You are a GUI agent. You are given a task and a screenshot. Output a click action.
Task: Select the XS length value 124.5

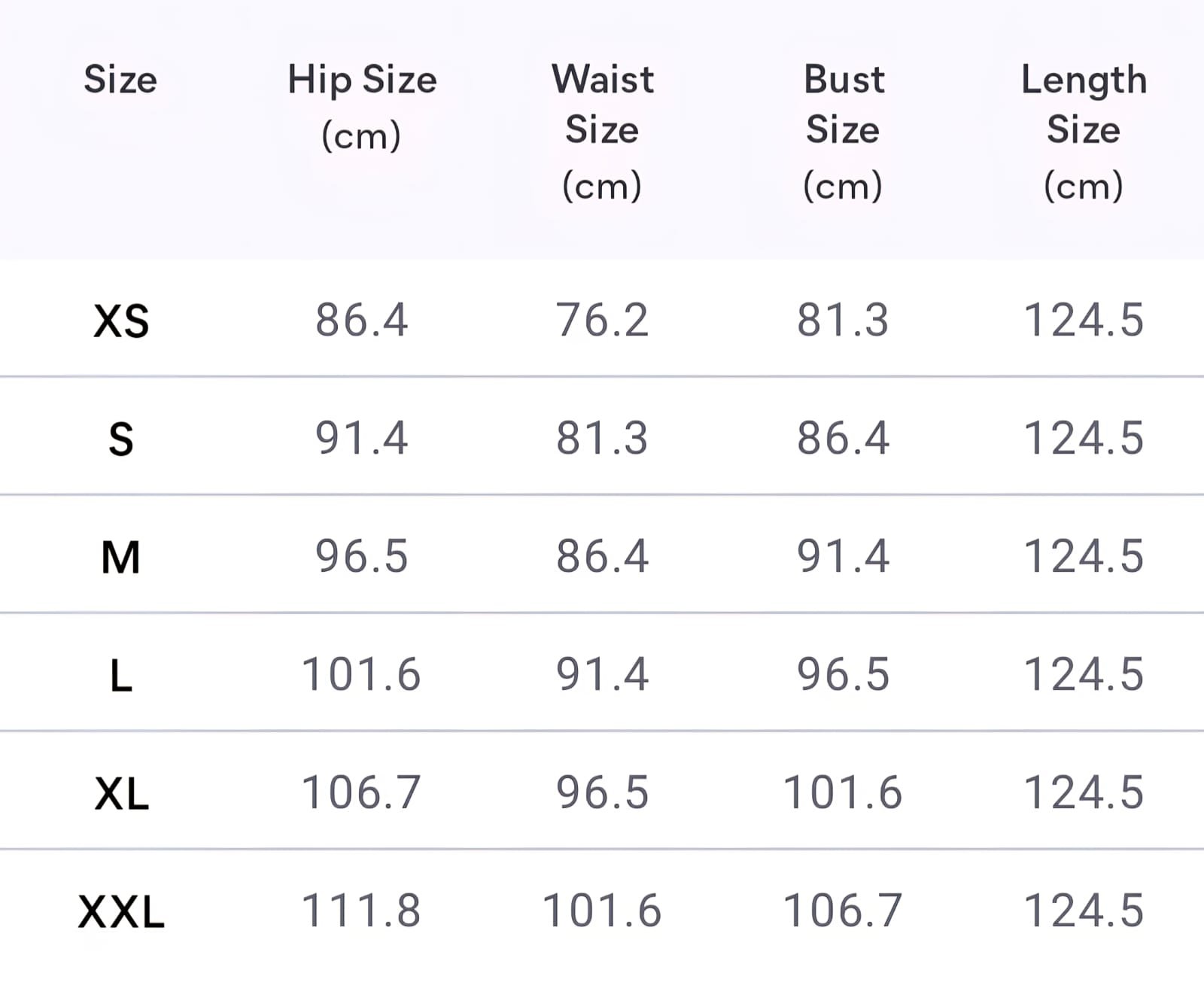click(x=1084, y=320)
